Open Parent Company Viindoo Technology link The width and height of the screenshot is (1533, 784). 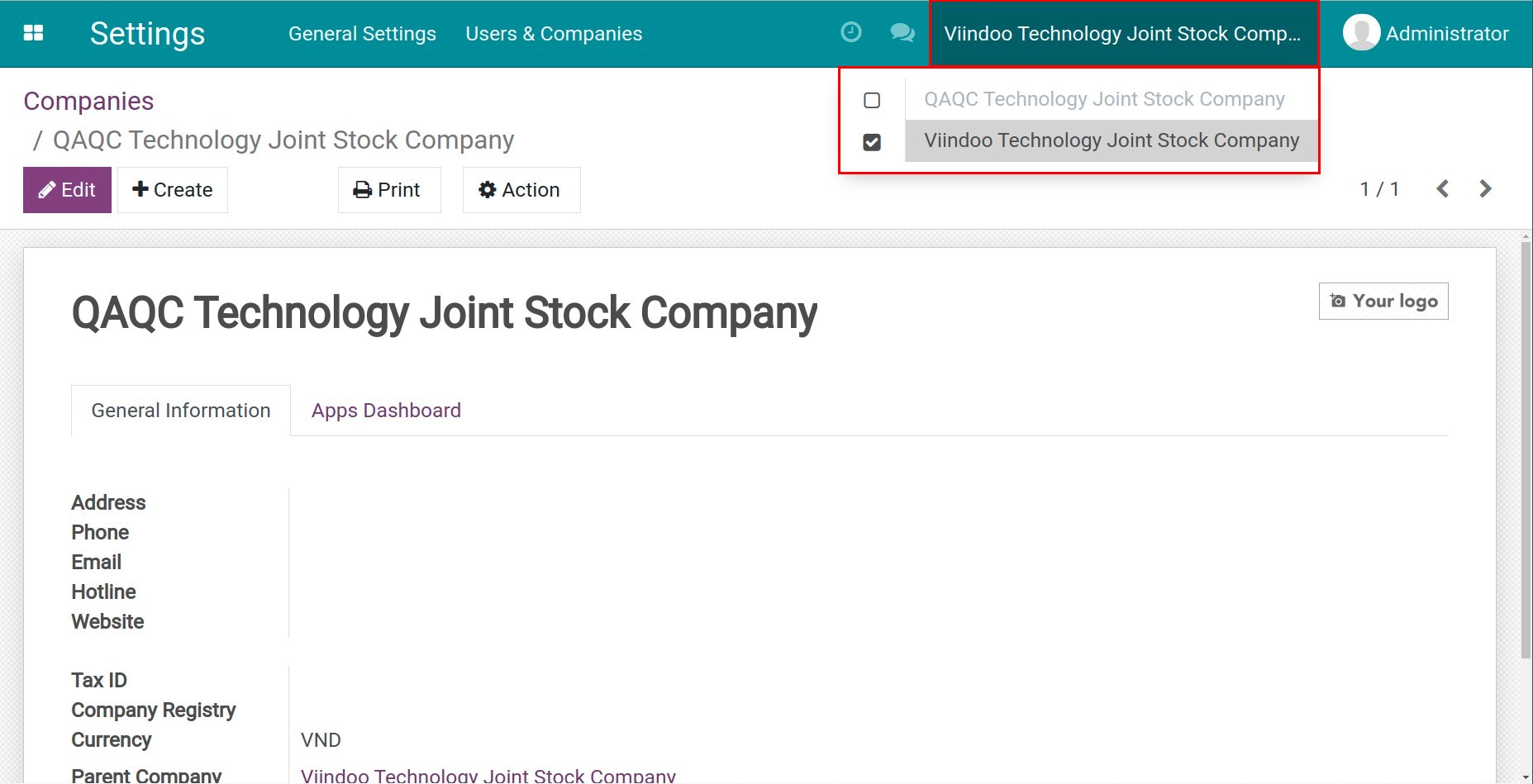[488, 775]
